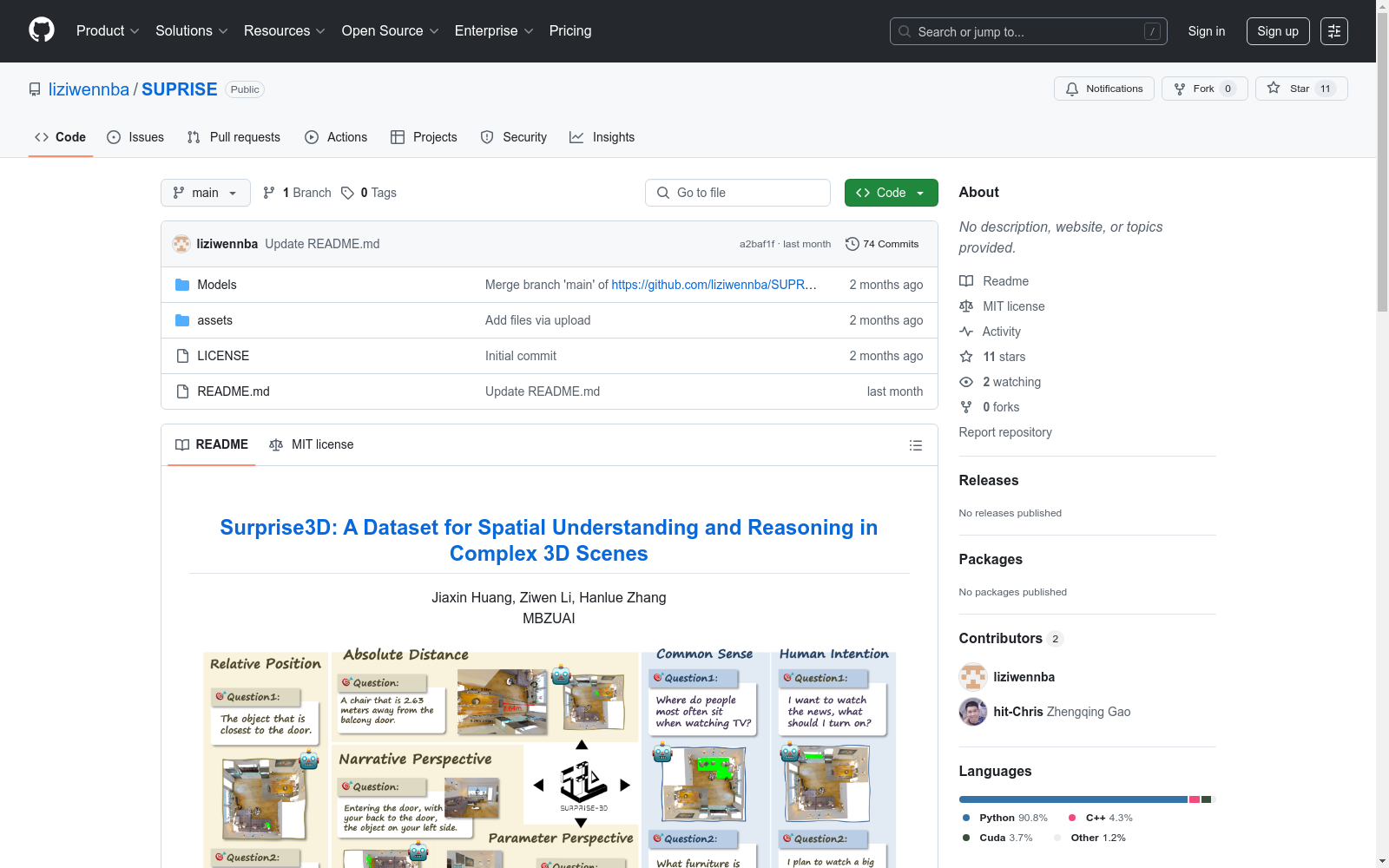Open the 74 Commits history link

[x=882, y=244]
